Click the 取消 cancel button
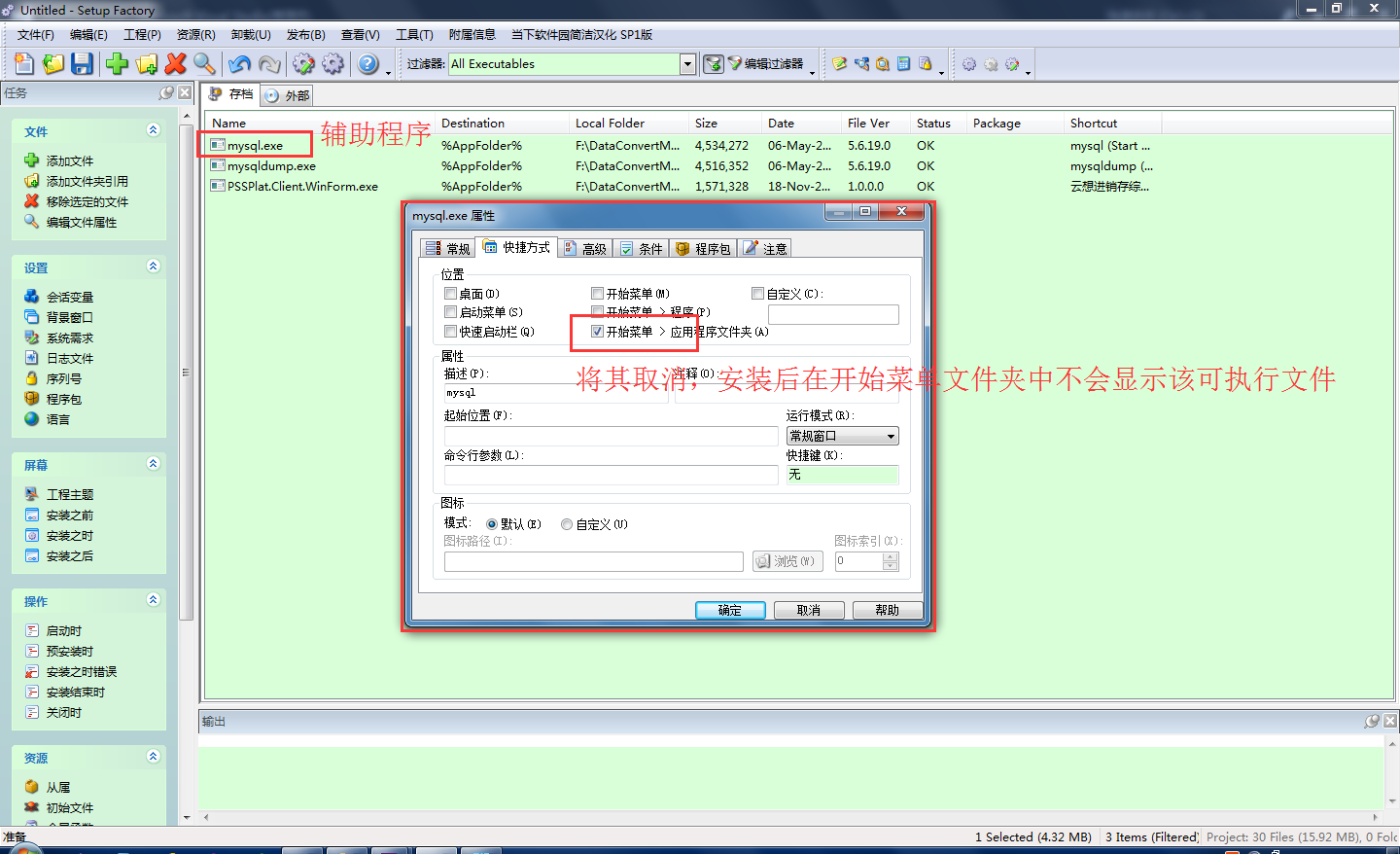The width and height of the screenshot is (1400, 854). point(809,610)
